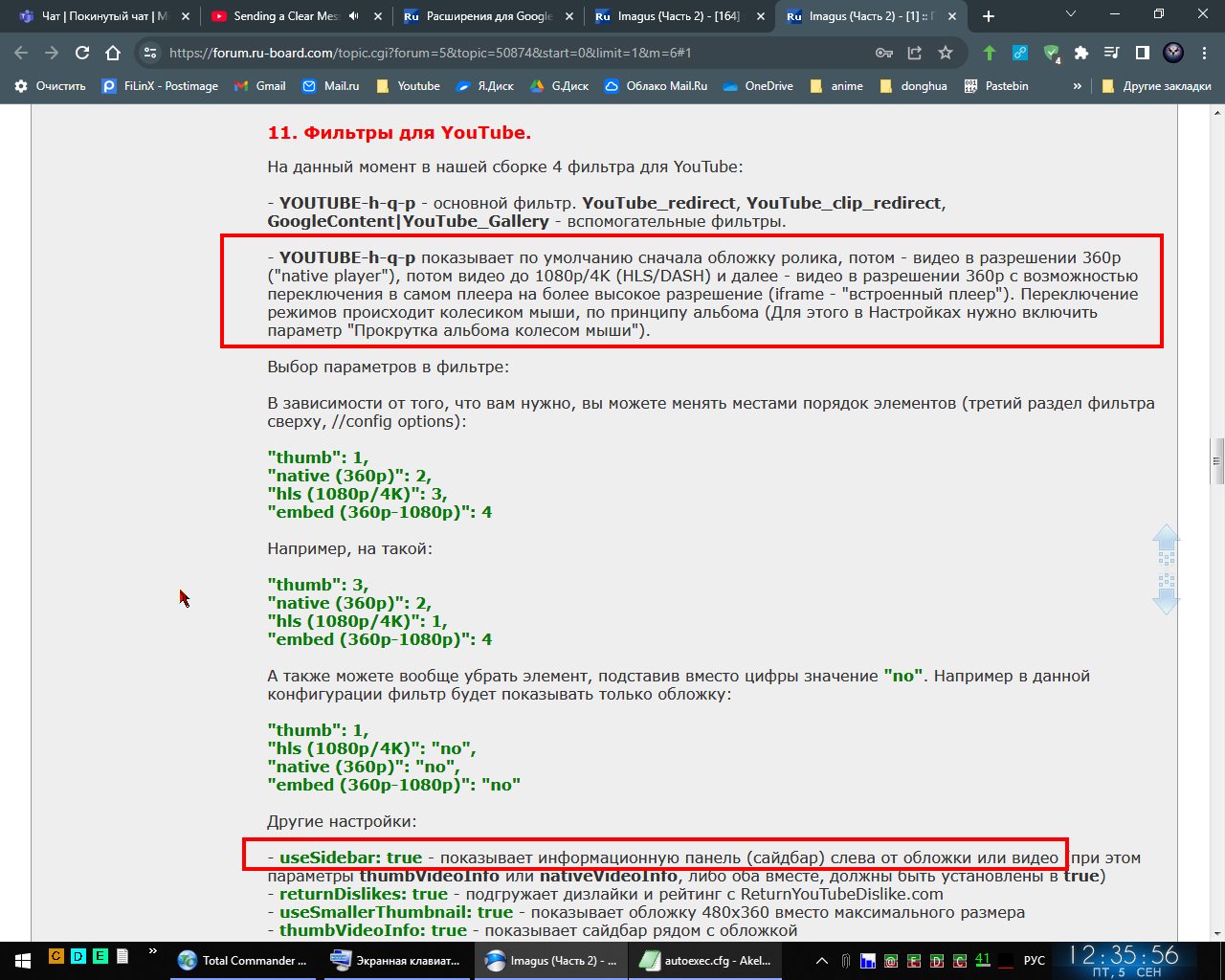Switch to Экранная клавиатура taskbar window

pyautogui.click(x=395, y=960)
